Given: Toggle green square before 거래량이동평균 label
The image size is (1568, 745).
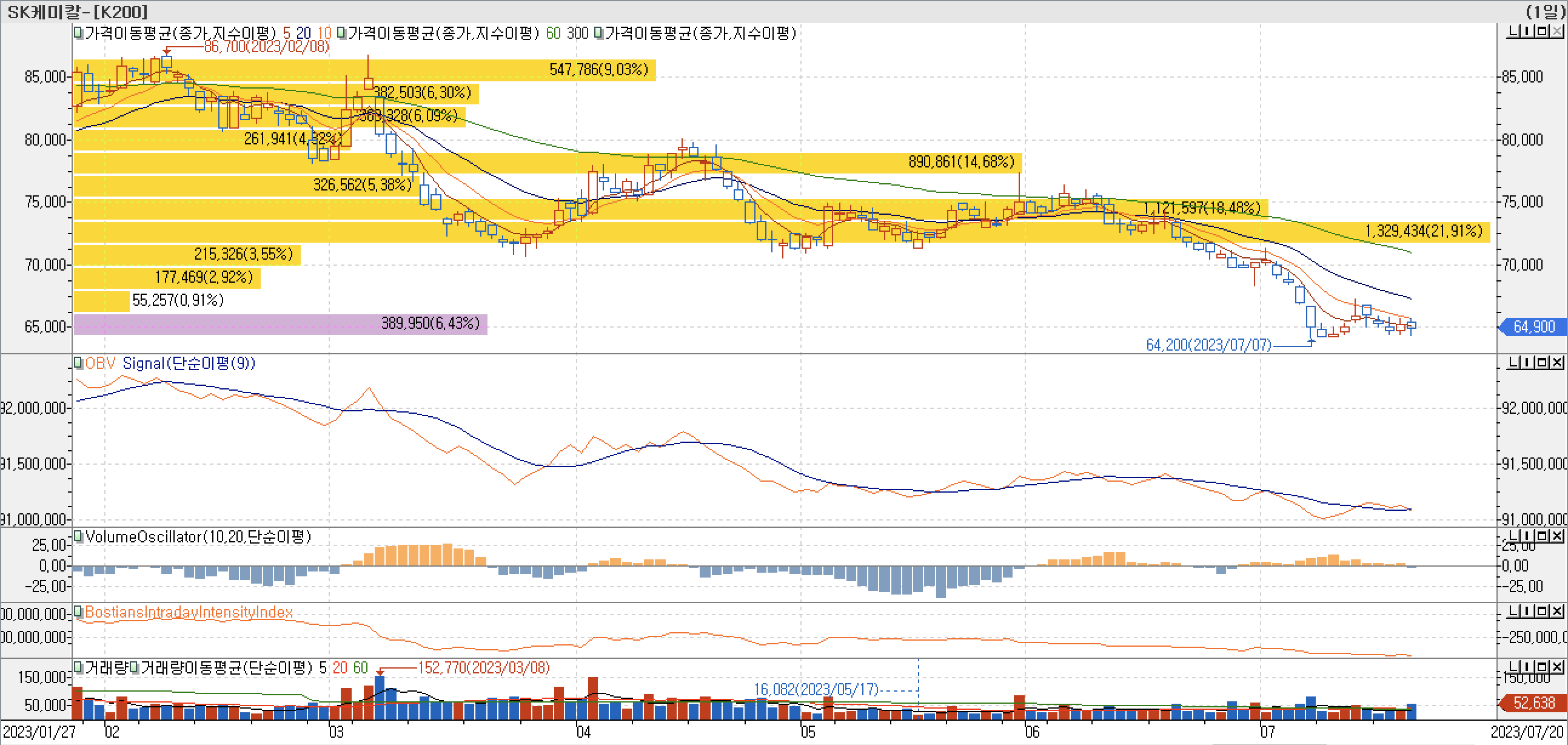Looking at the screenshot, I should pyautogui.click(x=135, y=667).
